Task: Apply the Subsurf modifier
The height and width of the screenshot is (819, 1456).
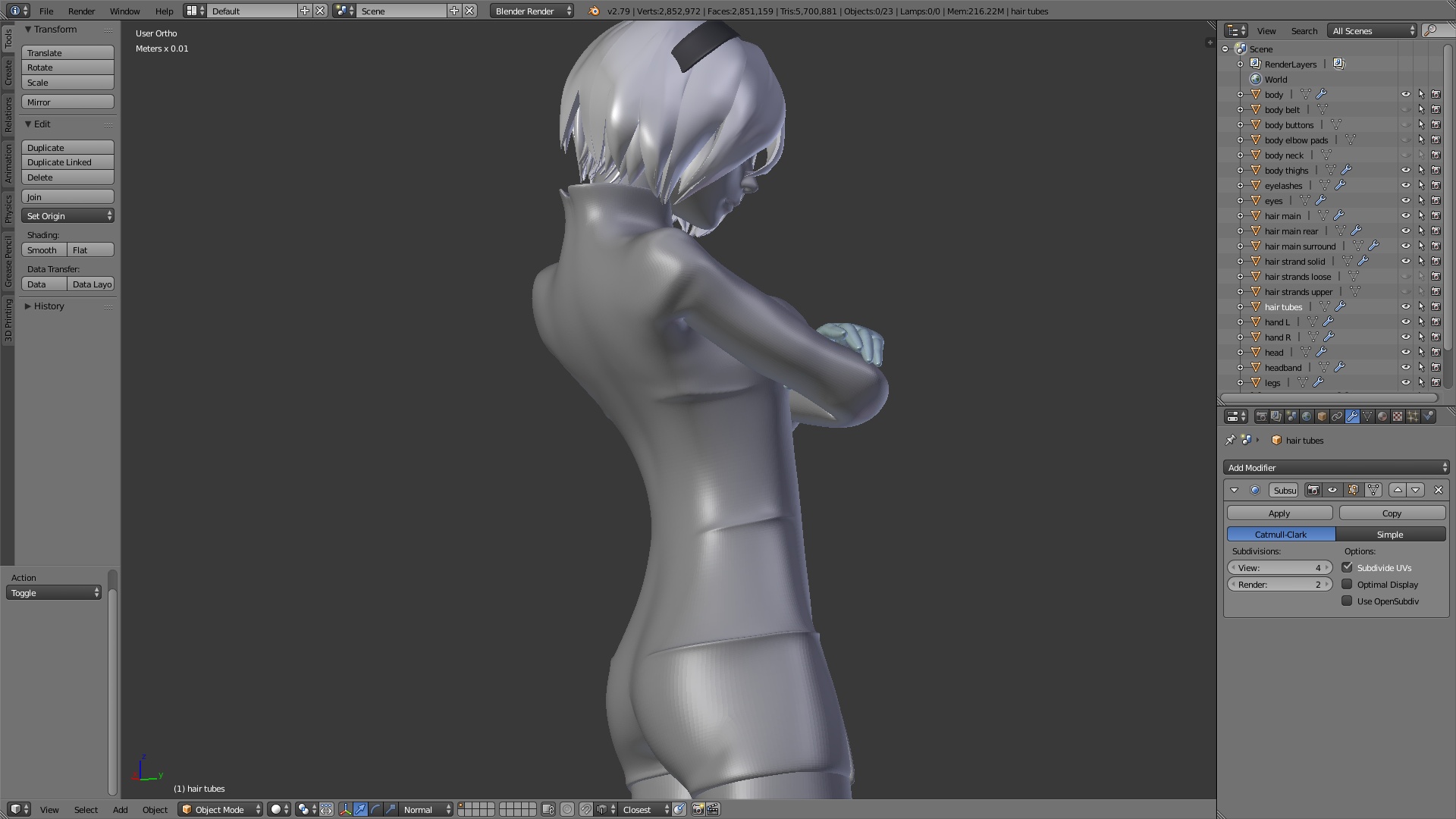Action: click(1279, 513)
